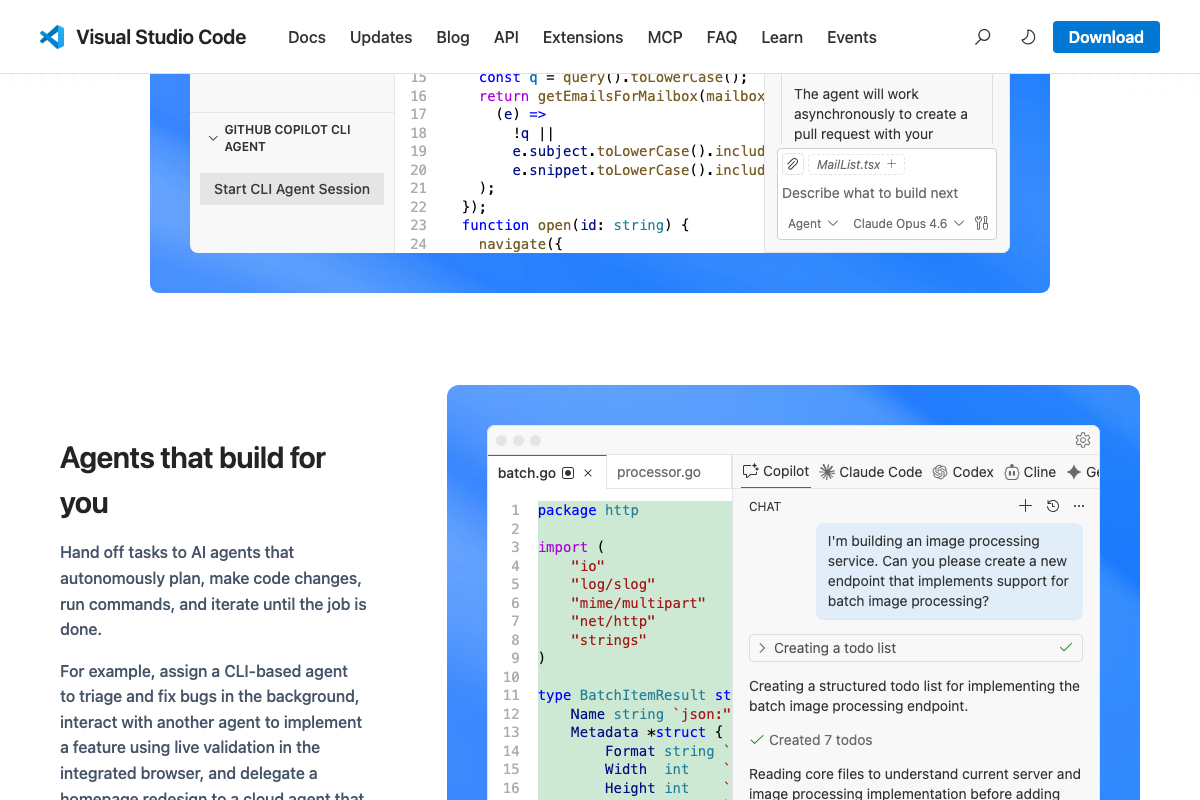The image size is (1200, 800).
Task: Open the Cline robot icon tab
Action: [x=1010, y=471]
